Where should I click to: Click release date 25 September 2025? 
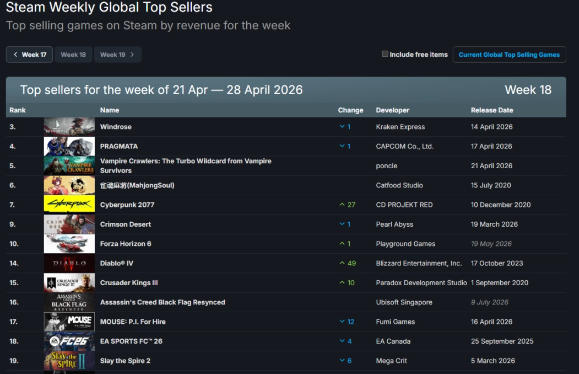(x=502, y=341)
